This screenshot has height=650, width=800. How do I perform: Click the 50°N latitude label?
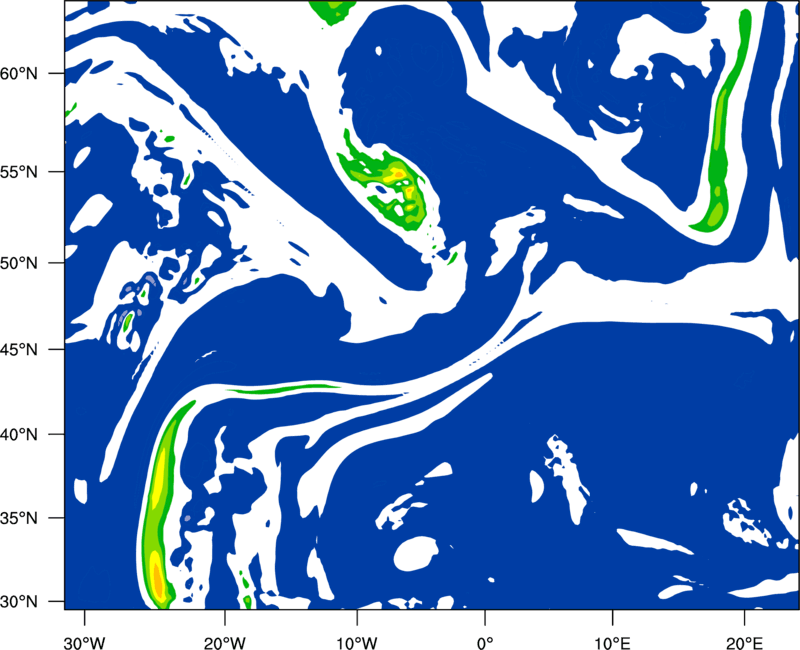click(x=19, y=263)
